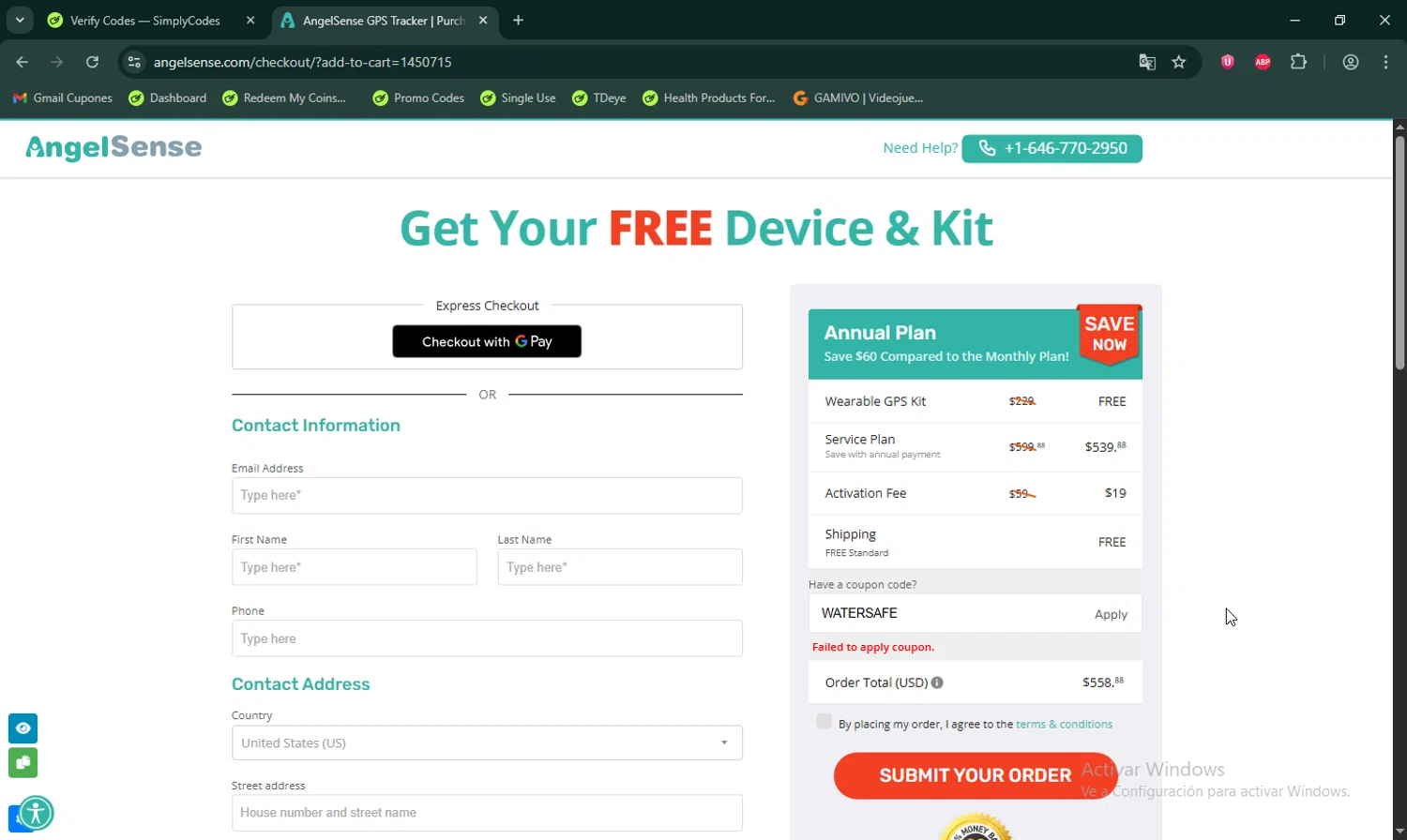
Task: Click the browser back arrow
Action: pos(23,62)
